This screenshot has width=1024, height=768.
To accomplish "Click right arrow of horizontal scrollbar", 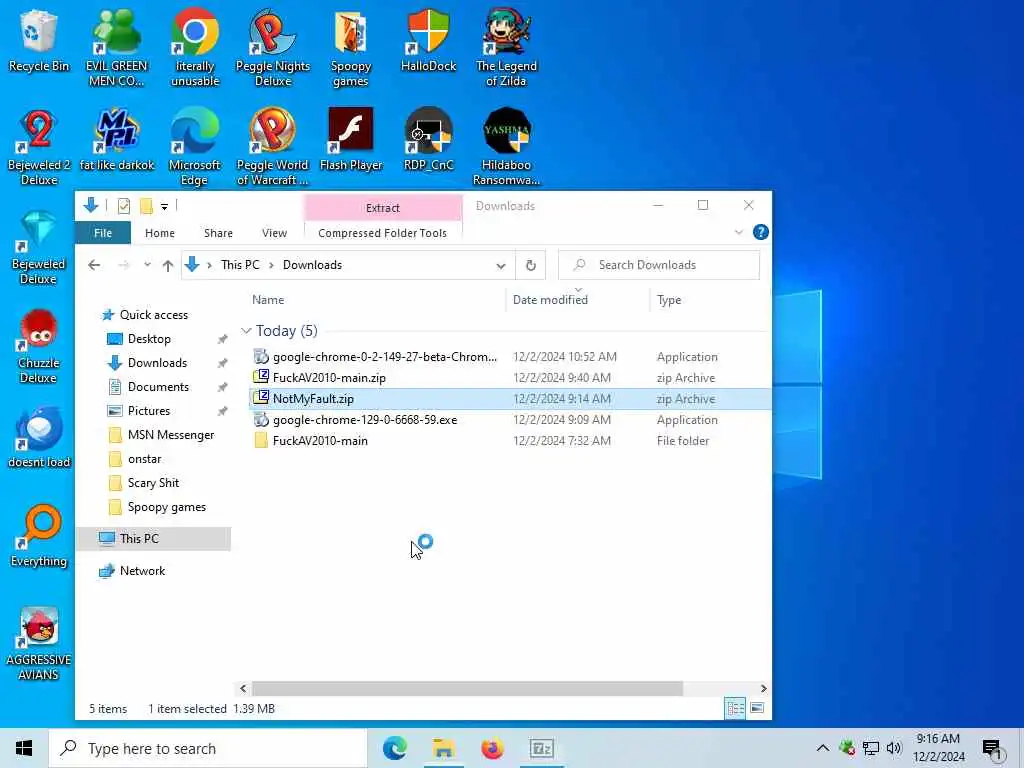I will tap(763, 688).
